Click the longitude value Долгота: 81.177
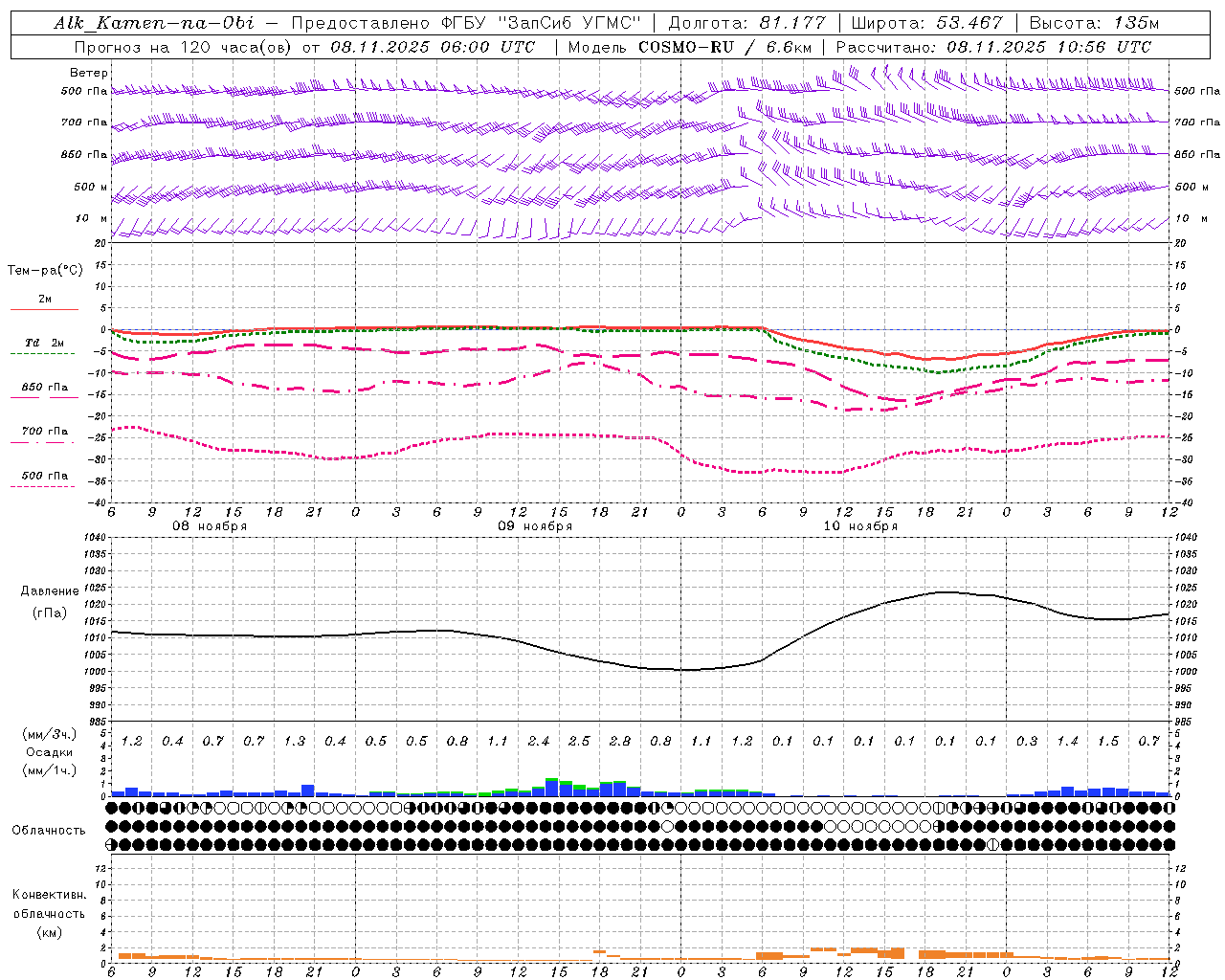The height and width of the screenshot is (980, 1225). point(746,23)
